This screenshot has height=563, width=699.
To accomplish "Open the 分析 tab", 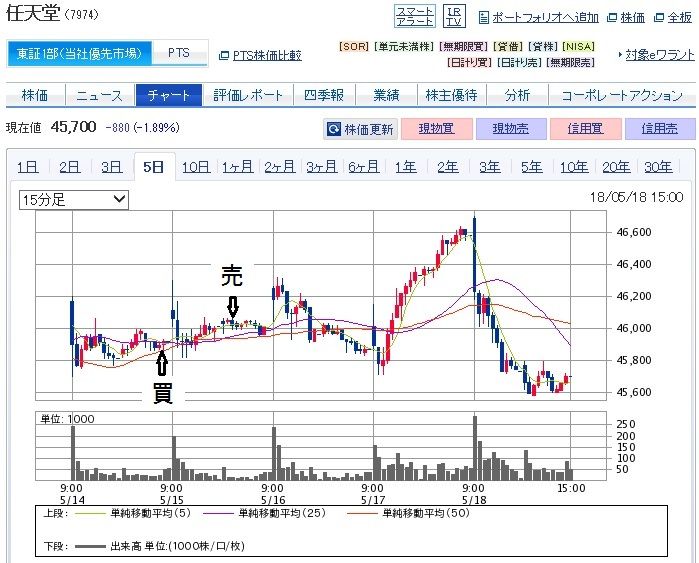I will 518,95.
